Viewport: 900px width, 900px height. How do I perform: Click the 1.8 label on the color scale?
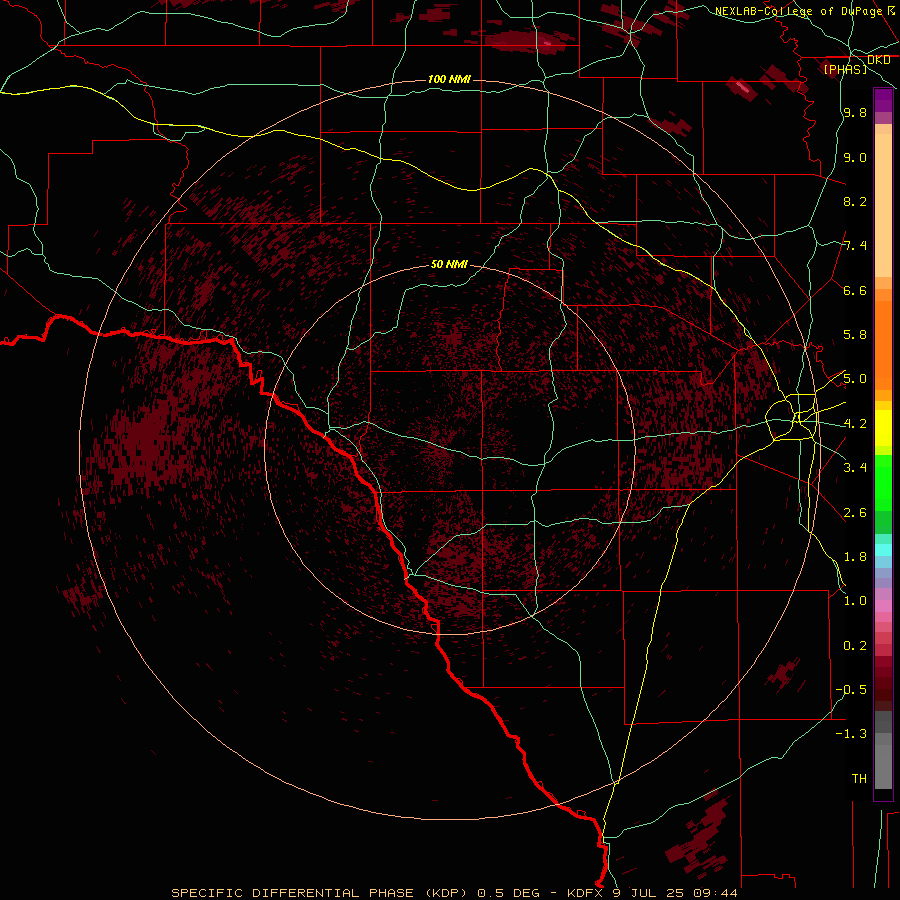click(855, 557)
